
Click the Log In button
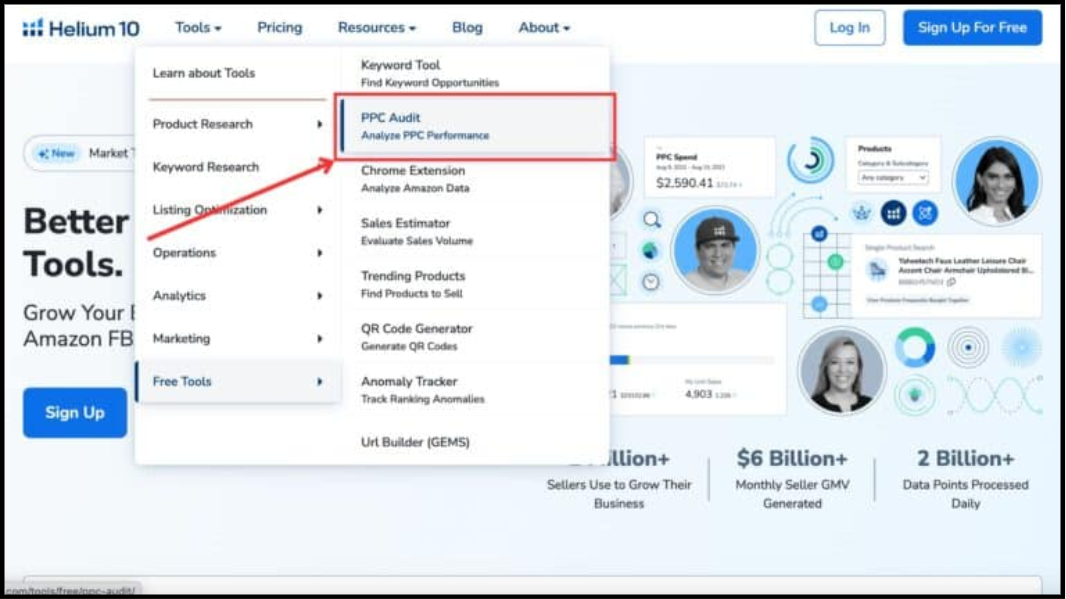click(x=849, y=28)
